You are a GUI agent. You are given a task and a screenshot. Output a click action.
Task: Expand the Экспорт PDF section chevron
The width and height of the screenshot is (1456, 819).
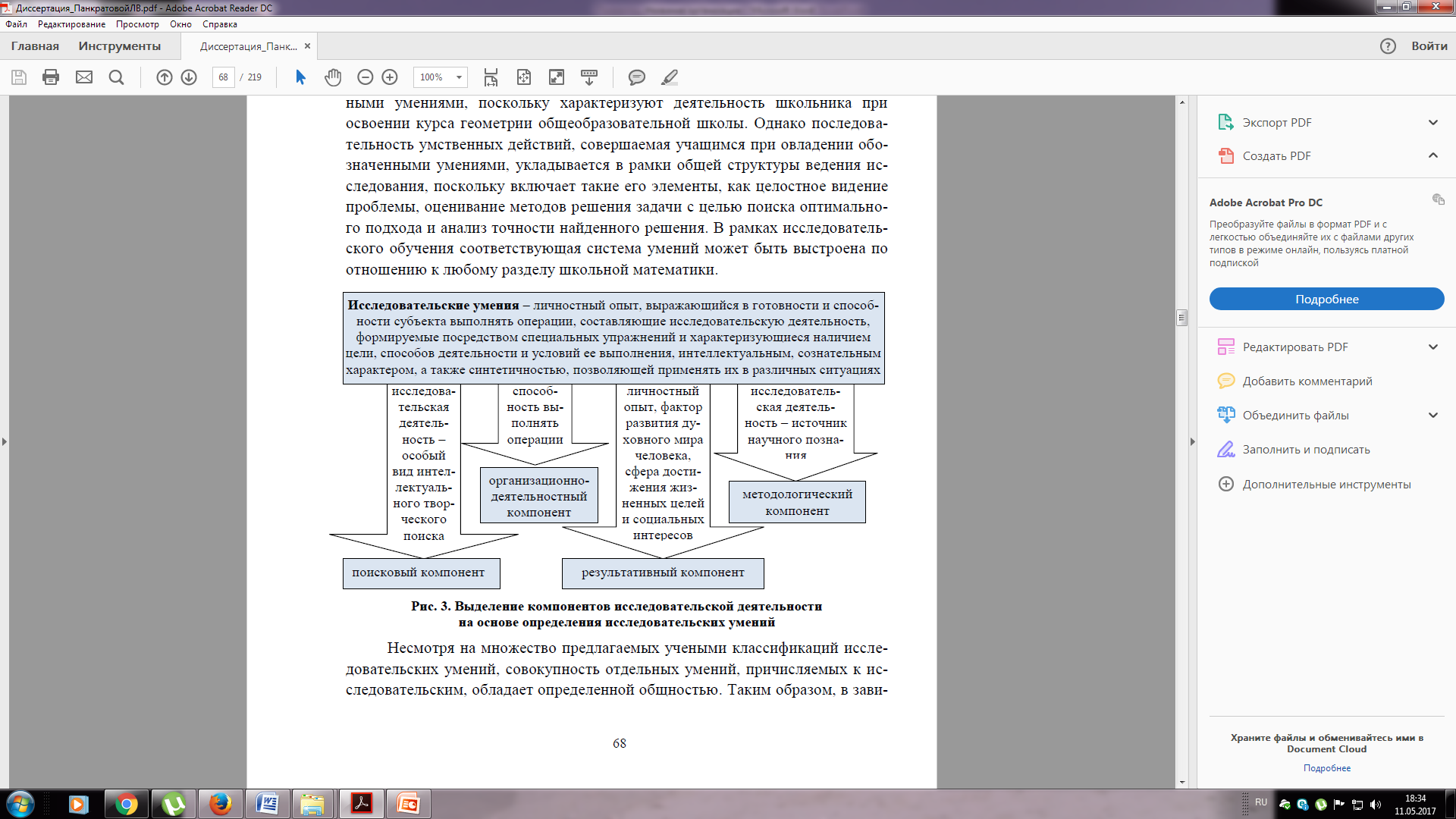tap(1433, 122)
